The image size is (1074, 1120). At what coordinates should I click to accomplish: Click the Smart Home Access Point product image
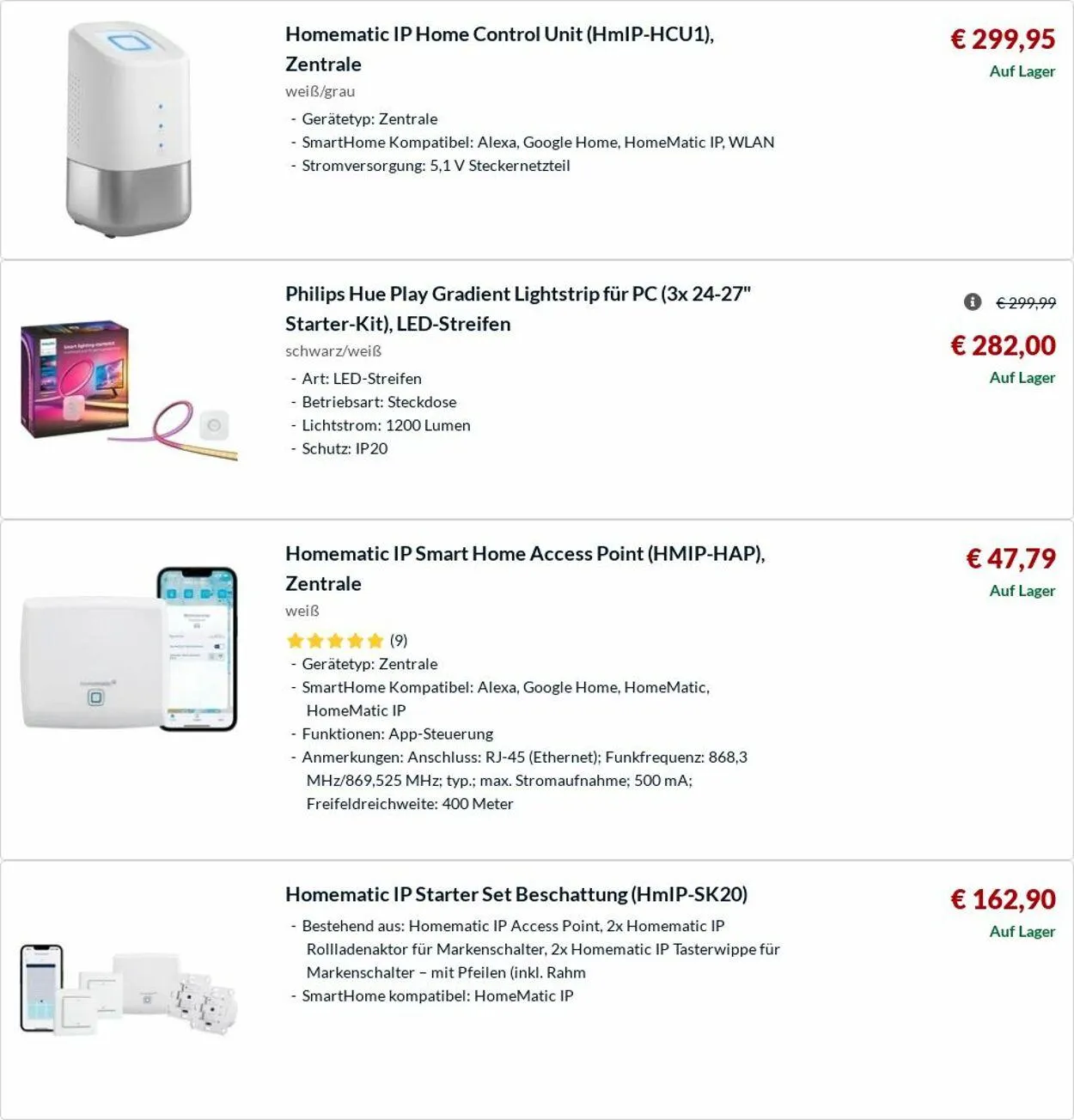[129, 650]
